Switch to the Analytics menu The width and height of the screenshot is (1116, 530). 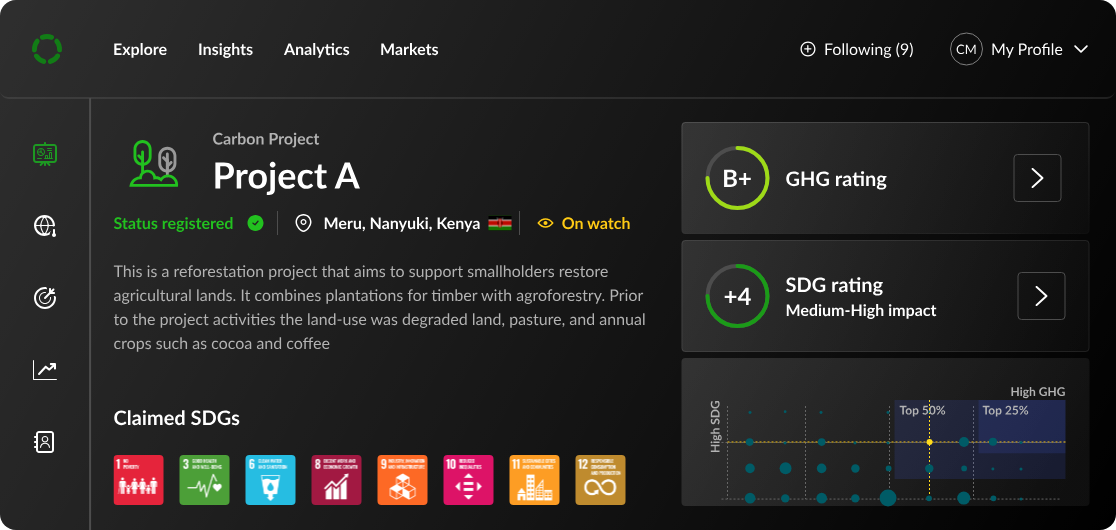pos(316,49)
